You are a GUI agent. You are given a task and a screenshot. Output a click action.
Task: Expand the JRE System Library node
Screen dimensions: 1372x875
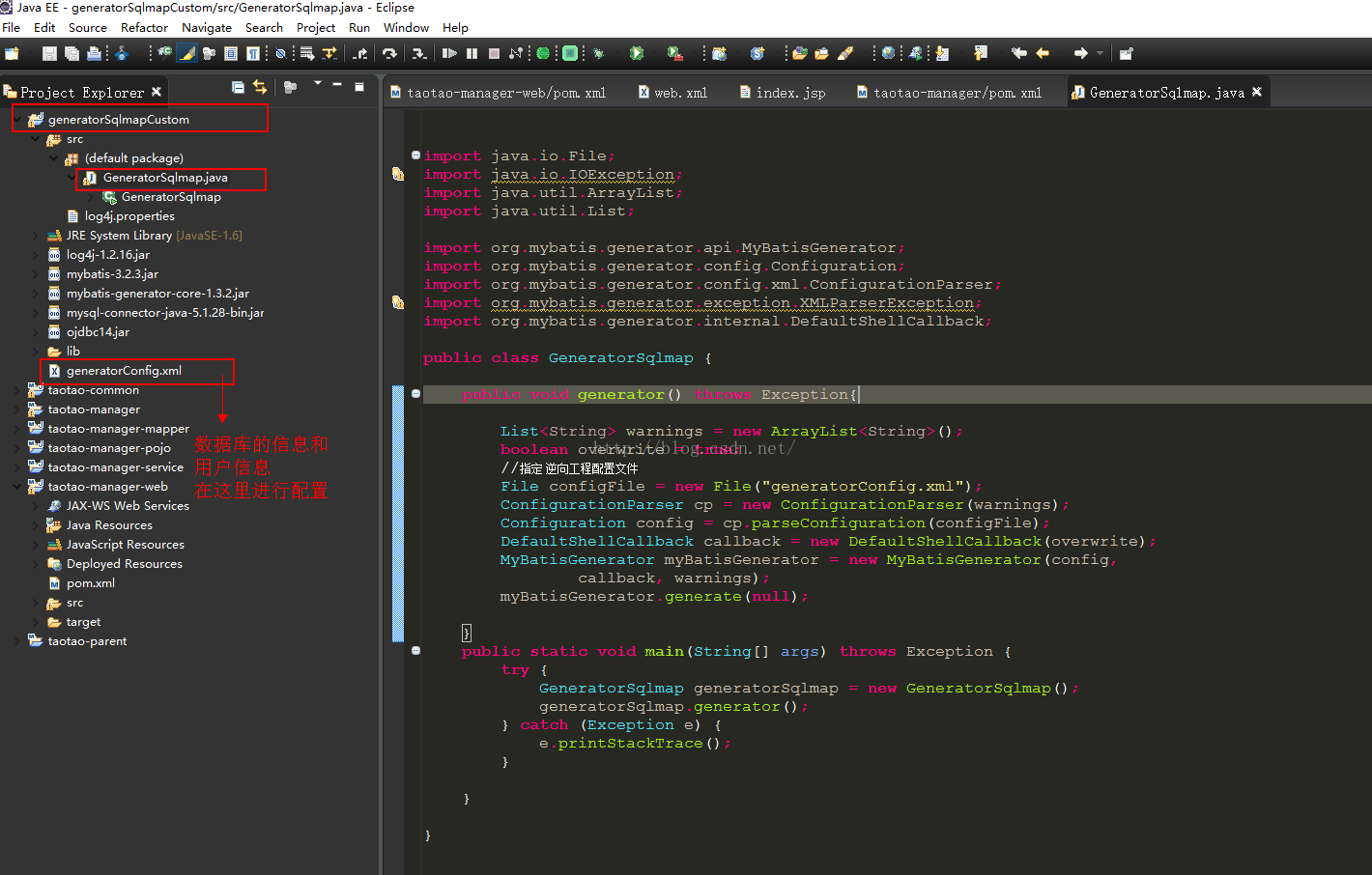(37, 236)
